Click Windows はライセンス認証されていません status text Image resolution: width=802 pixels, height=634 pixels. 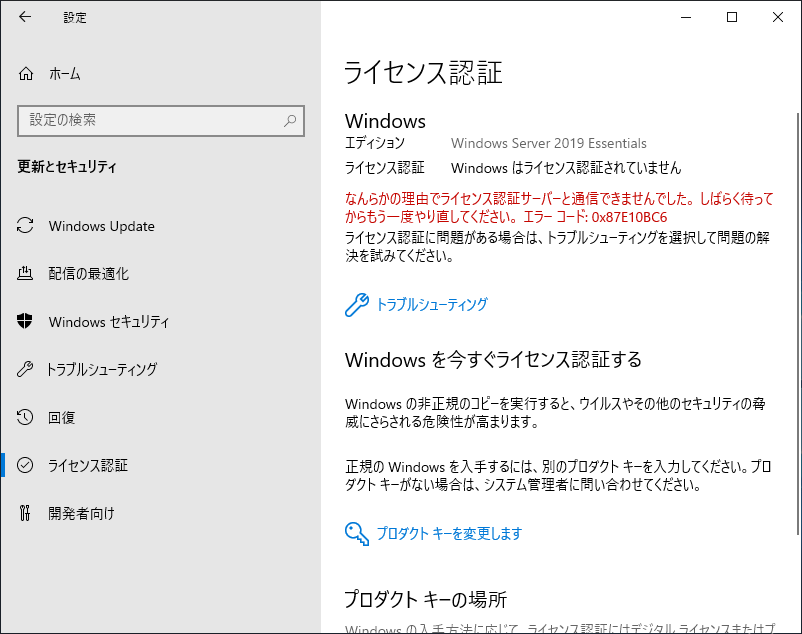(566, 168)
